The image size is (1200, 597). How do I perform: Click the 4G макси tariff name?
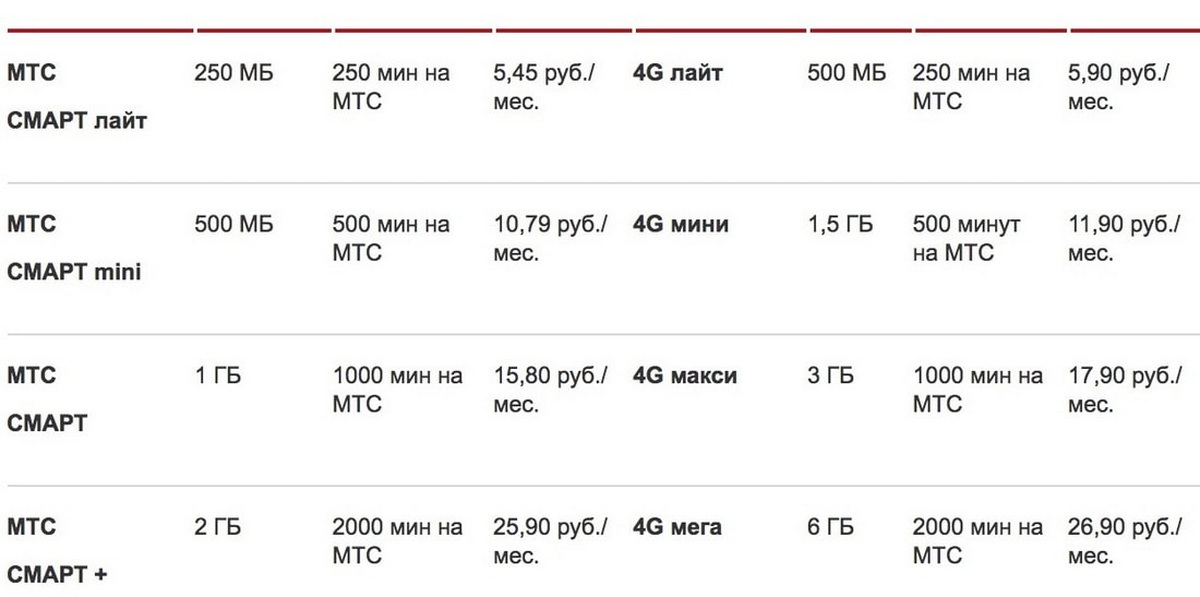(685, 376)
